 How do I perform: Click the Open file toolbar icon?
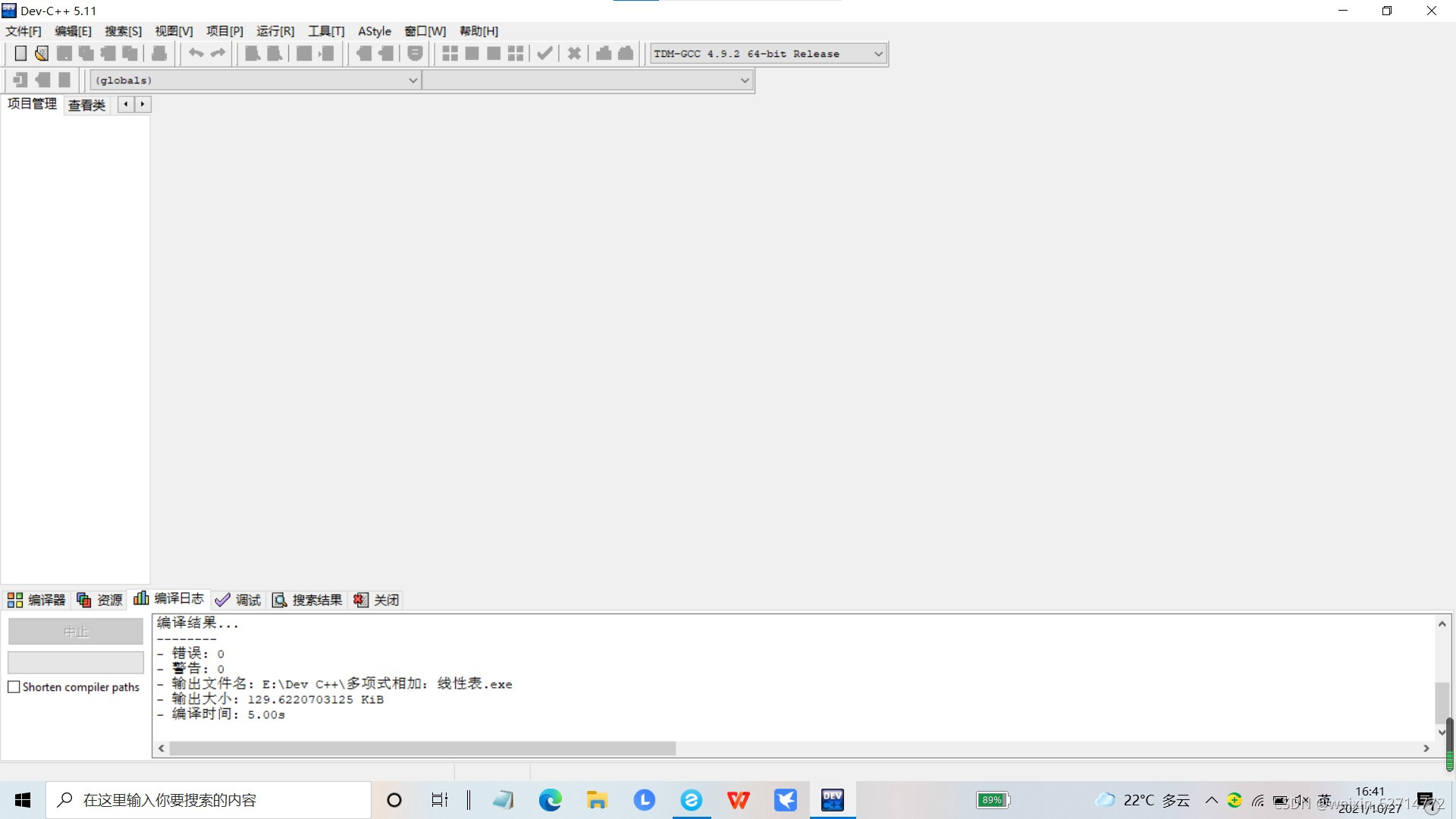tap(42, 53)
